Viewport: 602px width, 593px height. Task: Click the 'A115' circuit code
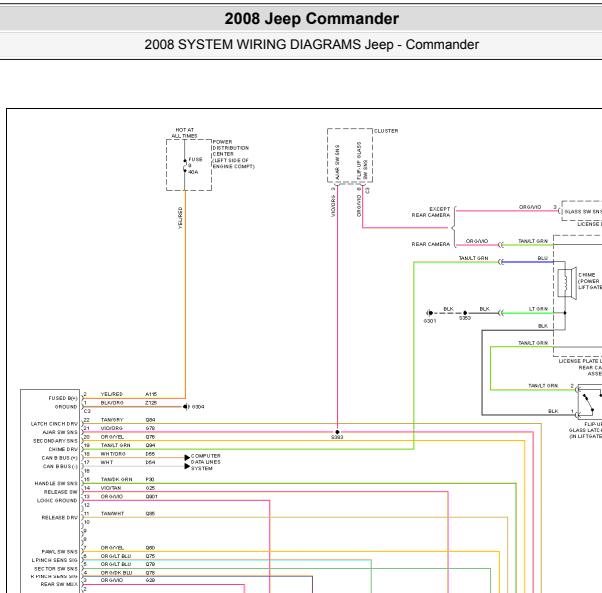click(151, 394)
